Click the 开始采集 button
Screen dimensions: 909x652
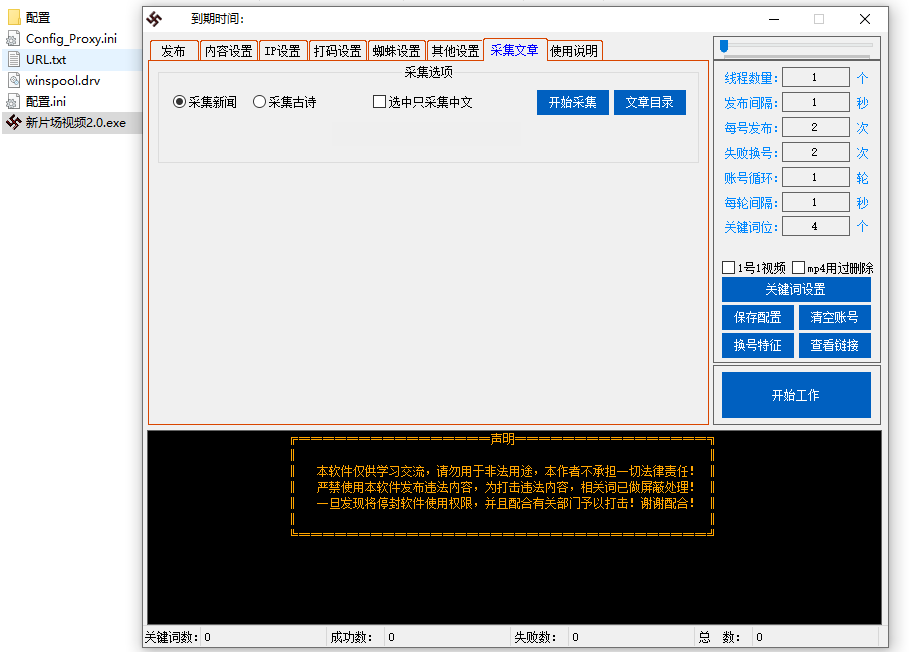click(x=572, y=102)
